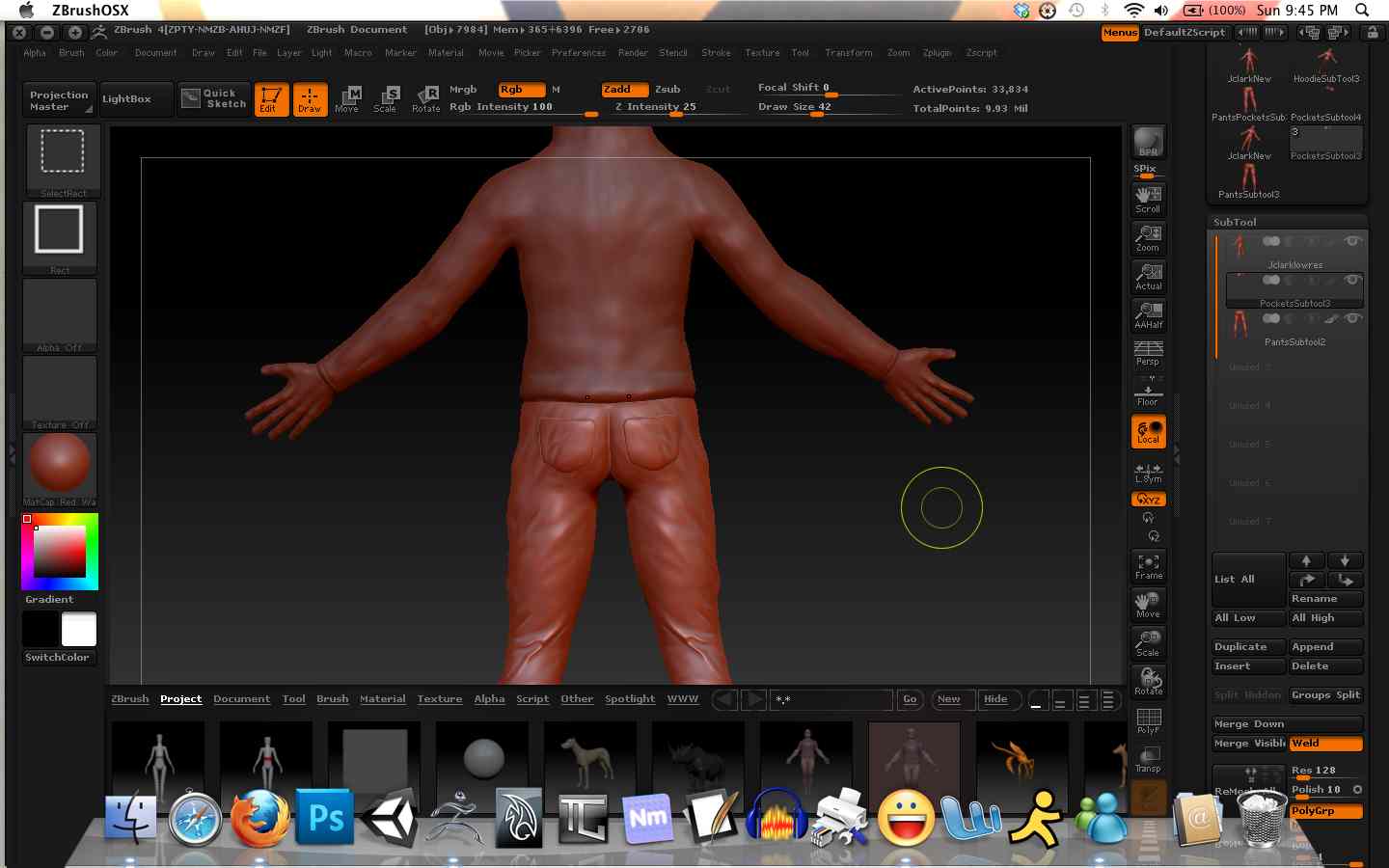Open the MatCap Red Wax material picker

60,468
